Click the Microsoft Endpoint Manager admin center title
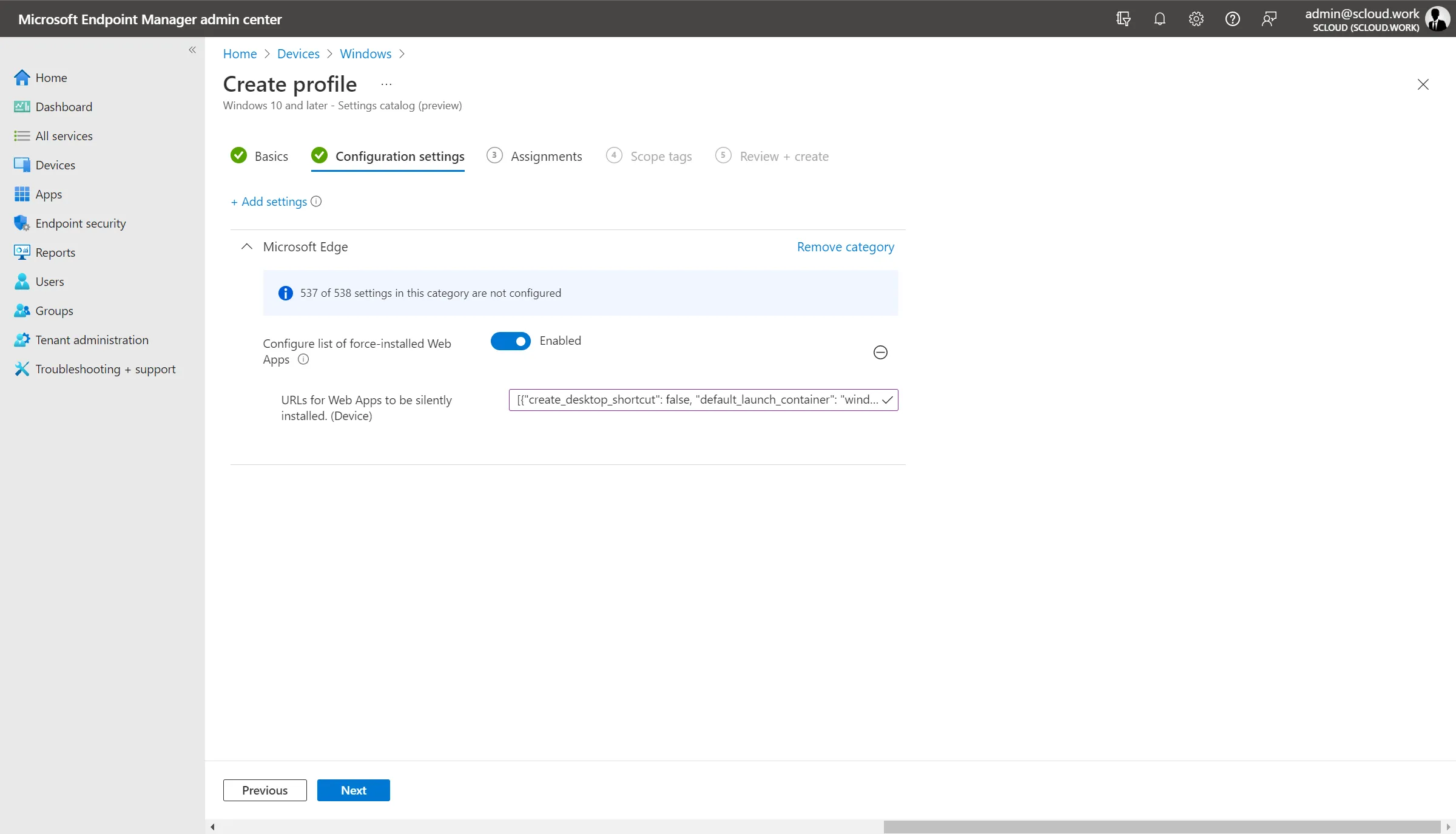The width and height of the screenshot is (1456, 834). 150,19
